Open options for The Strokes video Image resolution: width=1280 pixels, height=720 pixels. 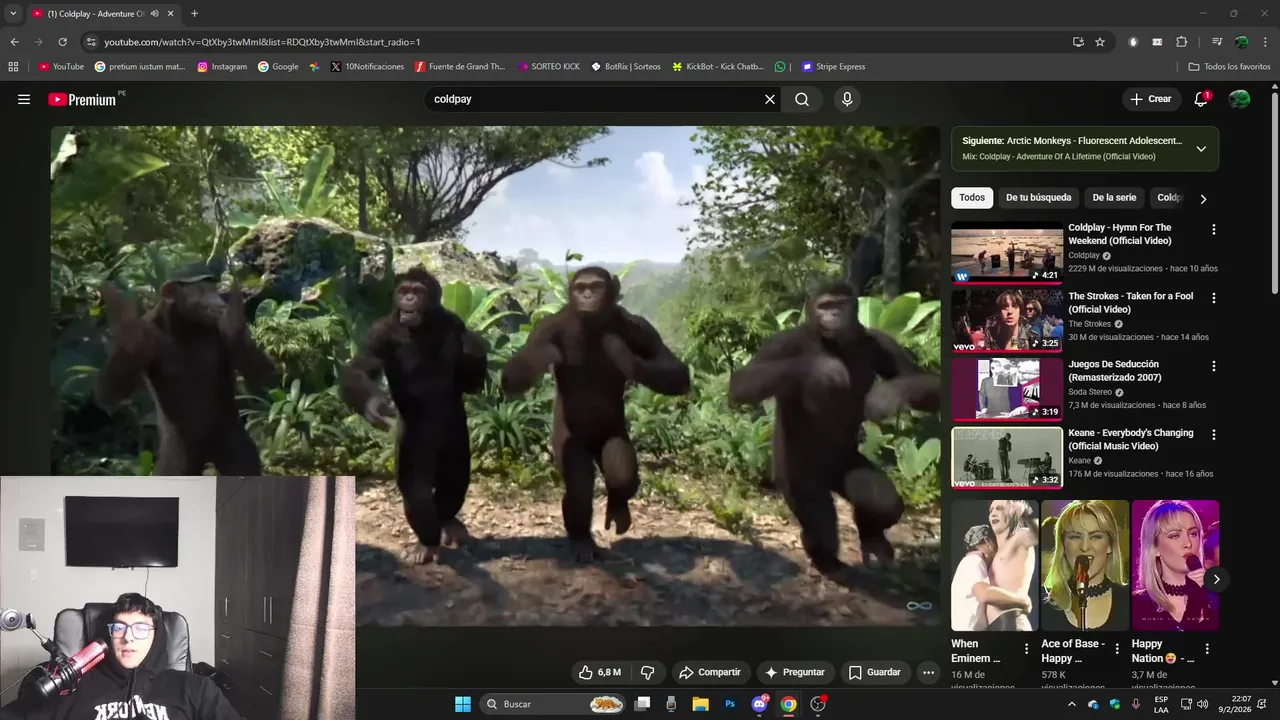click(1214, 298)
